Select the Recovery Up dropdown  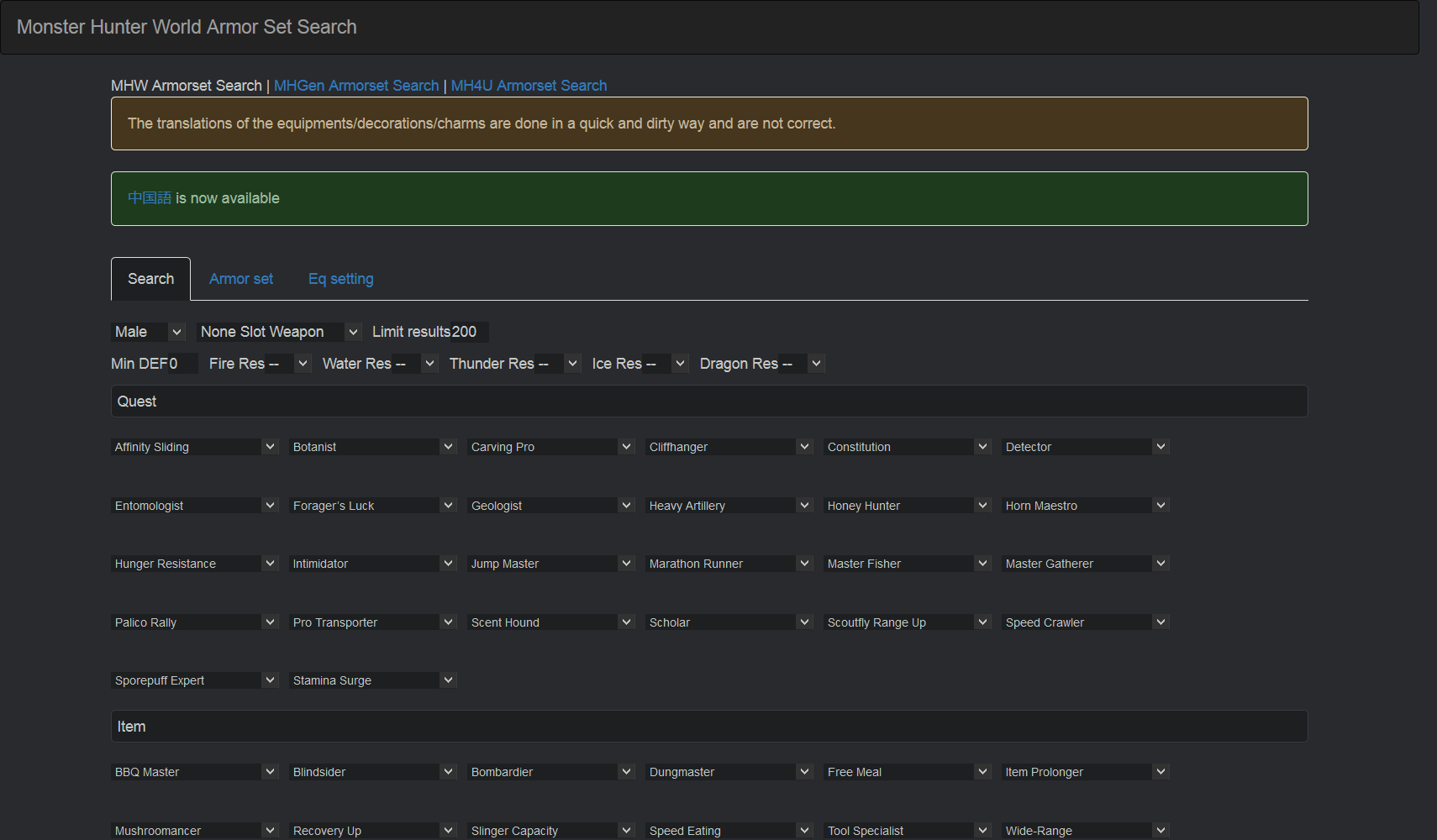[x=373, y=830]
